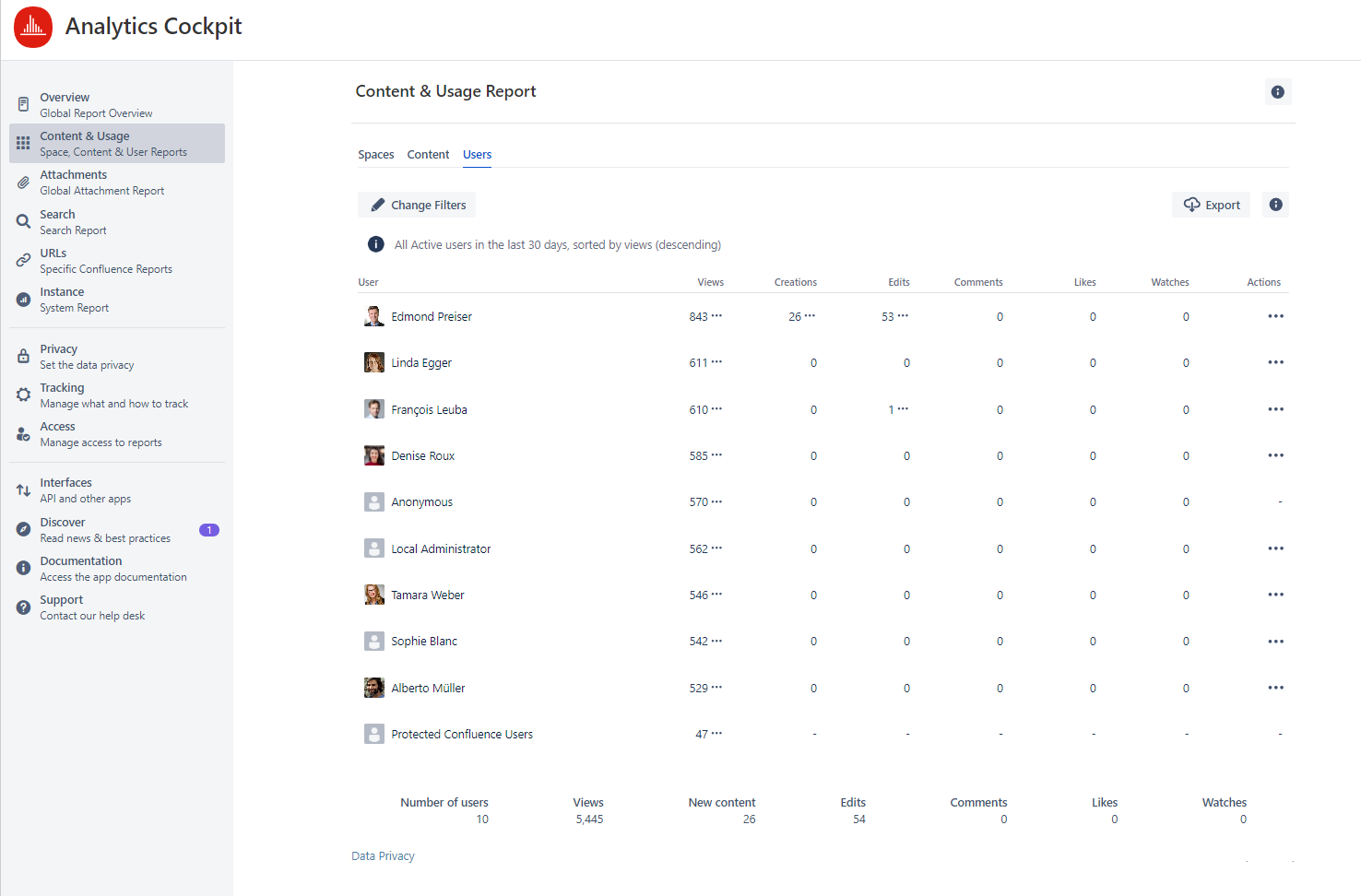
Task: Open Privacy lock icon in sidebar
Action: tap(24, 356)
